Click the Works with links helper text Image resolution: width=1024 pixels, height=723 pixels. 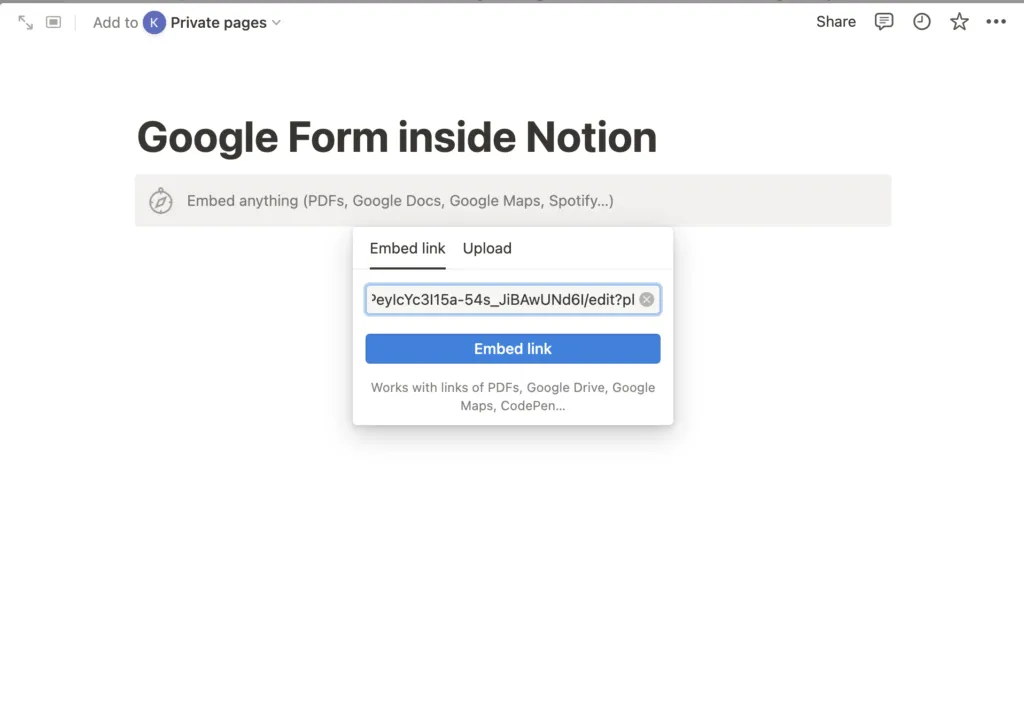(x=513, y=396)
